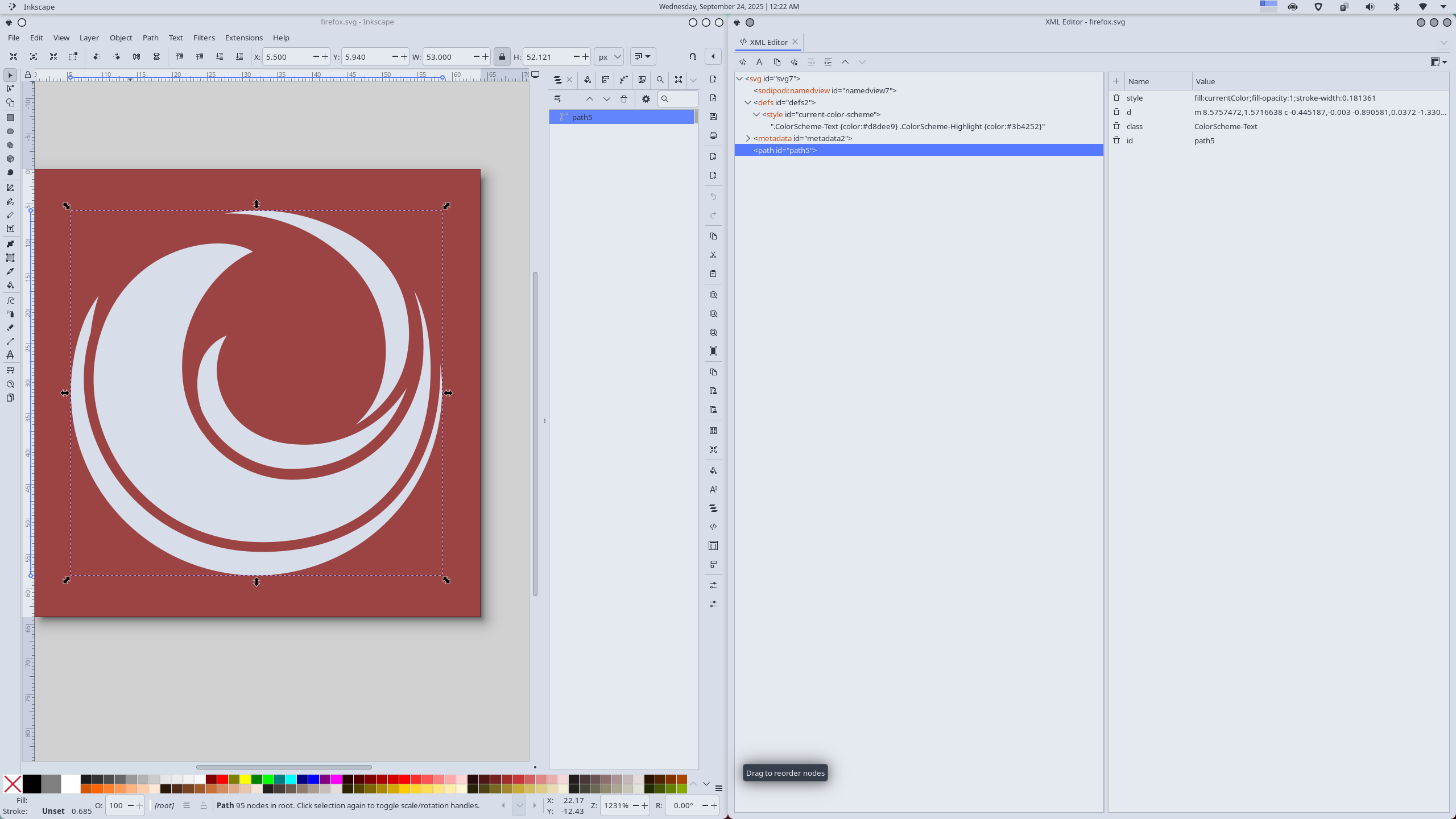1456x819 pixels.
Task: Toggle snapping magnet button
Action: pyautogui.click(x=693, y=56)
